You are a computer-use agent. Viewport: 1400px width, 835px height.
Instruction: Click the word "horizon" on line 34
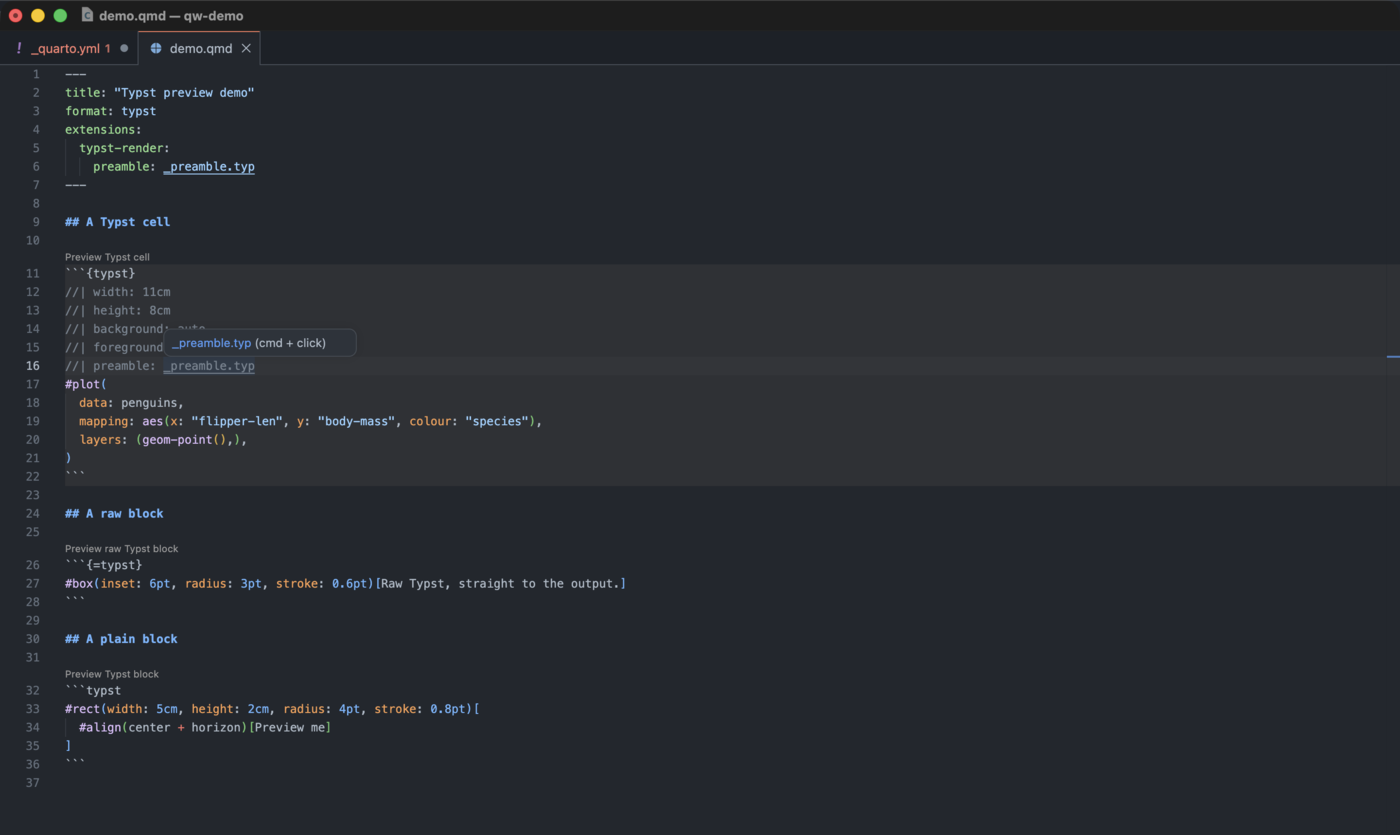tap(216, 727)
